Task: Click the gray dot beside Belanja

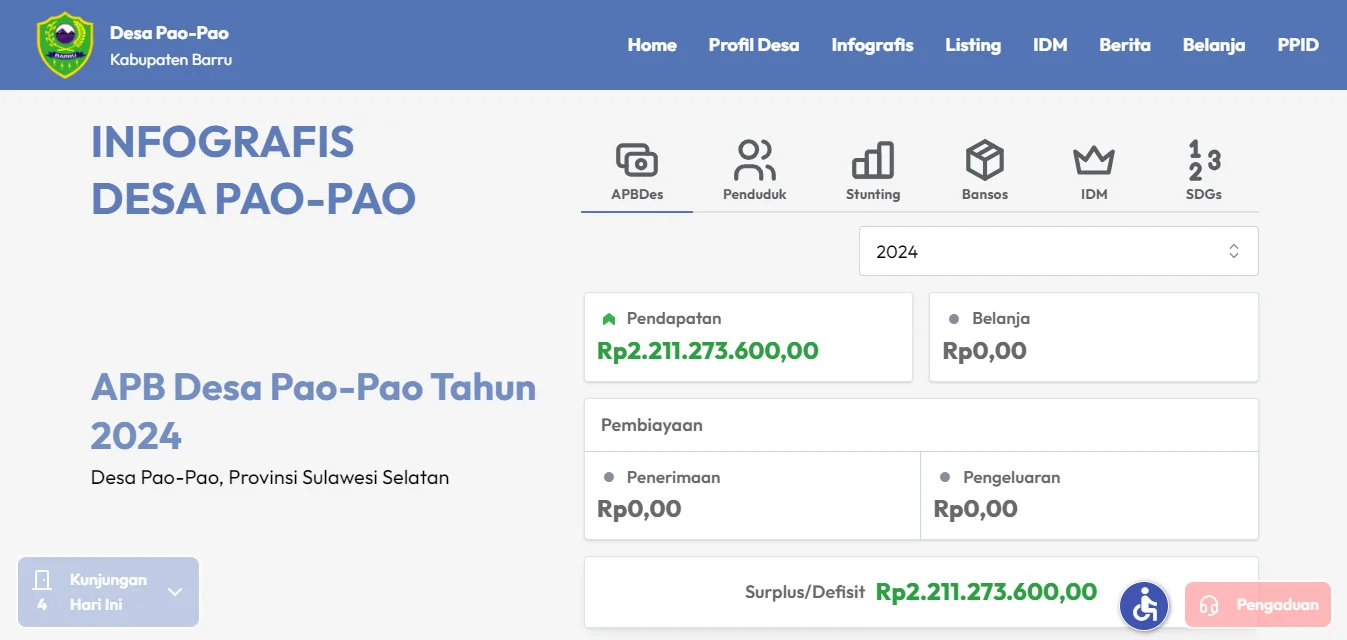Action: tap(954, 319)
